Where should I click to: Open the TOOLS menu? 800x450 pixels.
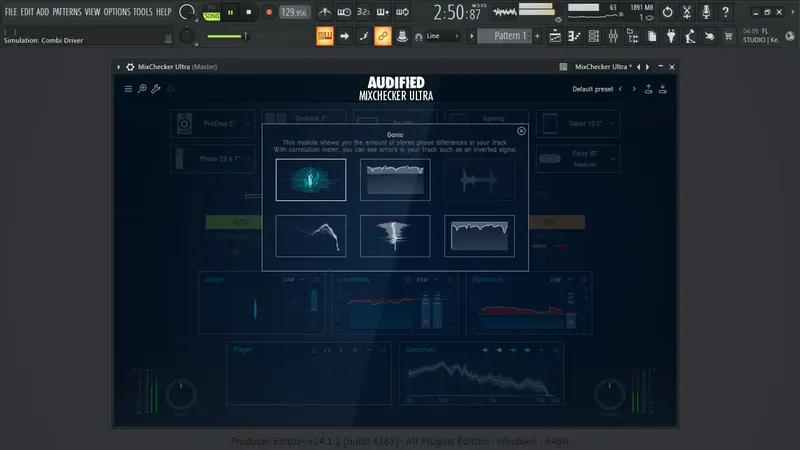(143, 12)
